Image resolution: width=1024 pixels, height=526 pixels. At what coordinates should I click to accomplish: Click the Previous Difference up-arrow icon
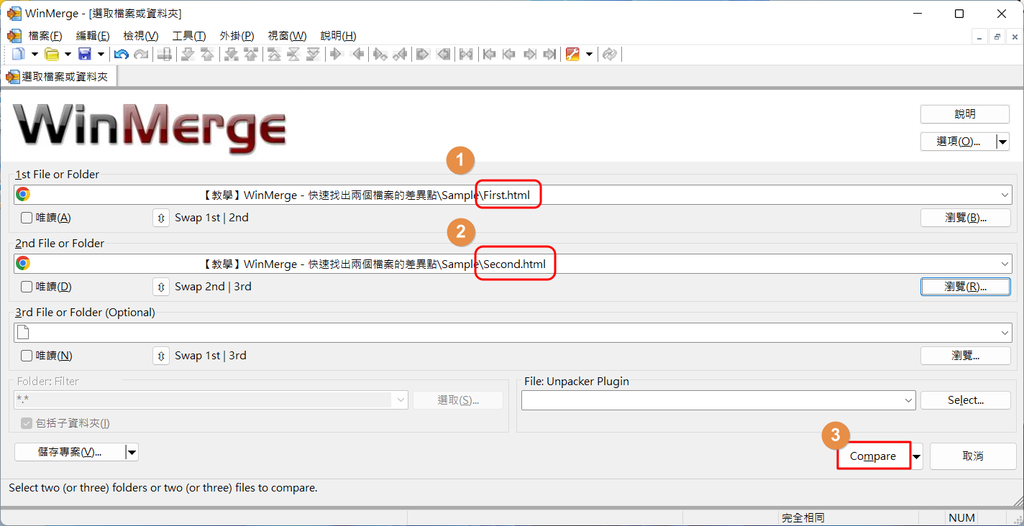point(207,54)
